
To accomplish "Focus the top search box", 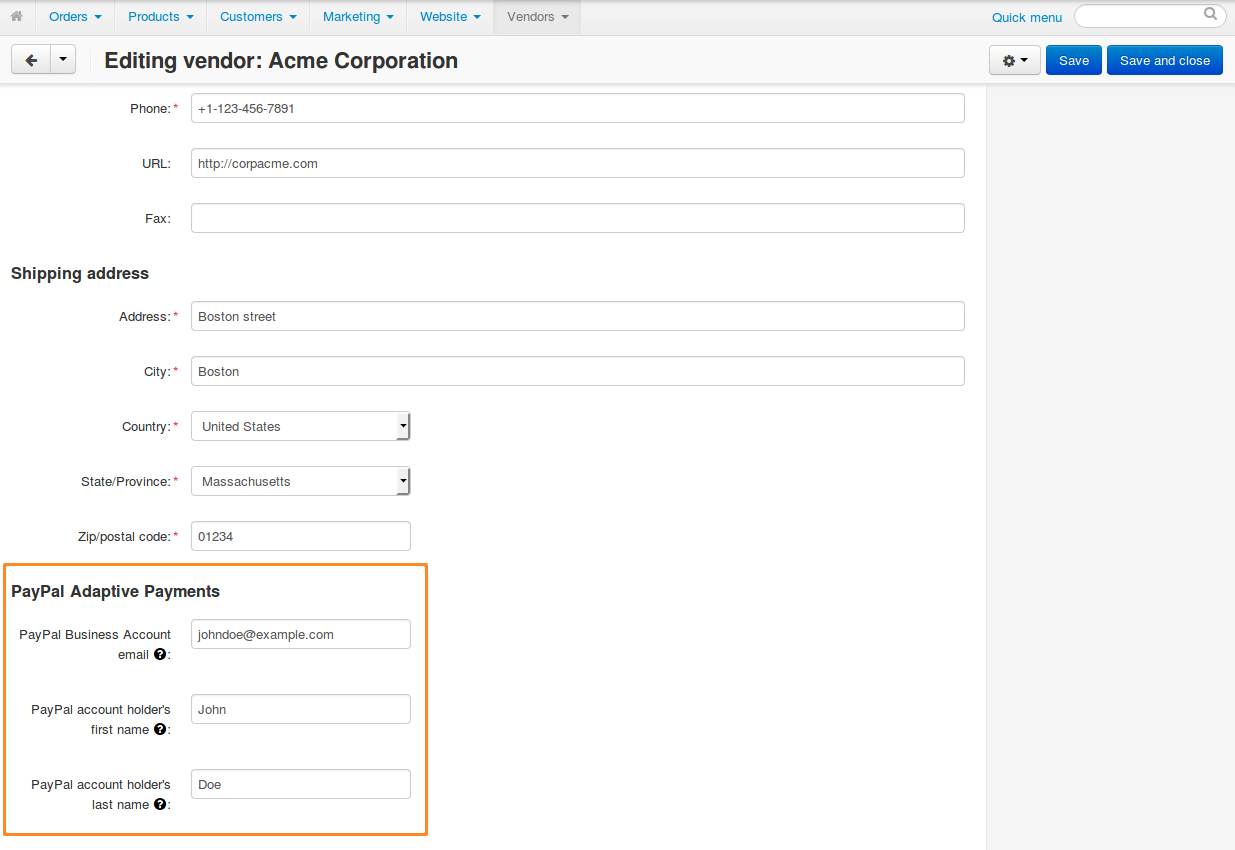I will (x=1148, y=16).
